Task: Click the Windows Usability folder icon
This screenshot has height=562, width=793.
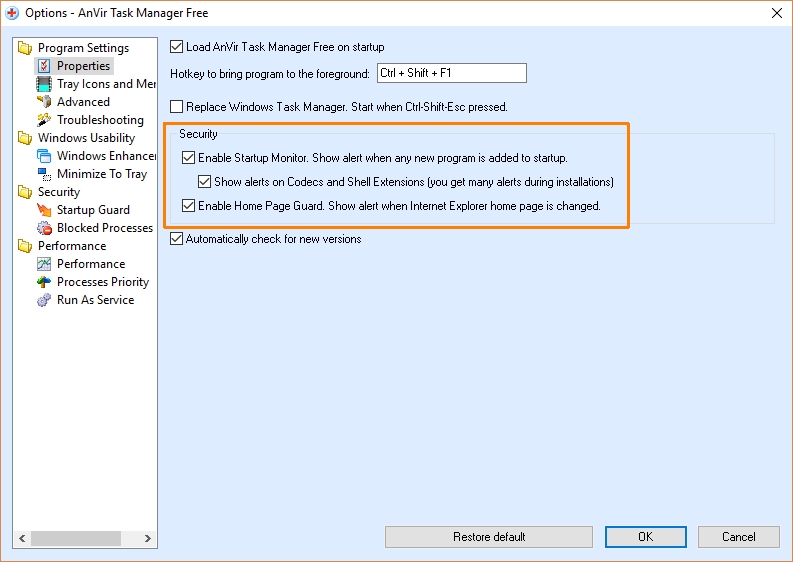Action: tap(25, 138)
